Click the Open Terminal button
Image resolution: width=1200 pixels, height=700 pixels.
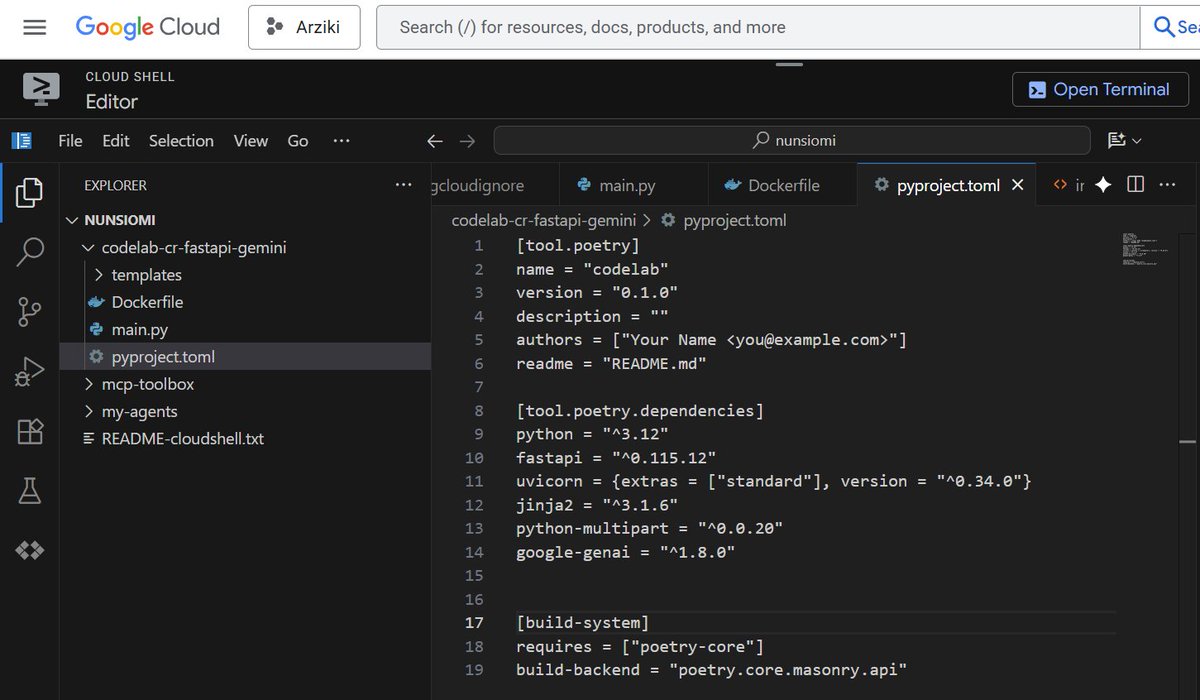1098,89
